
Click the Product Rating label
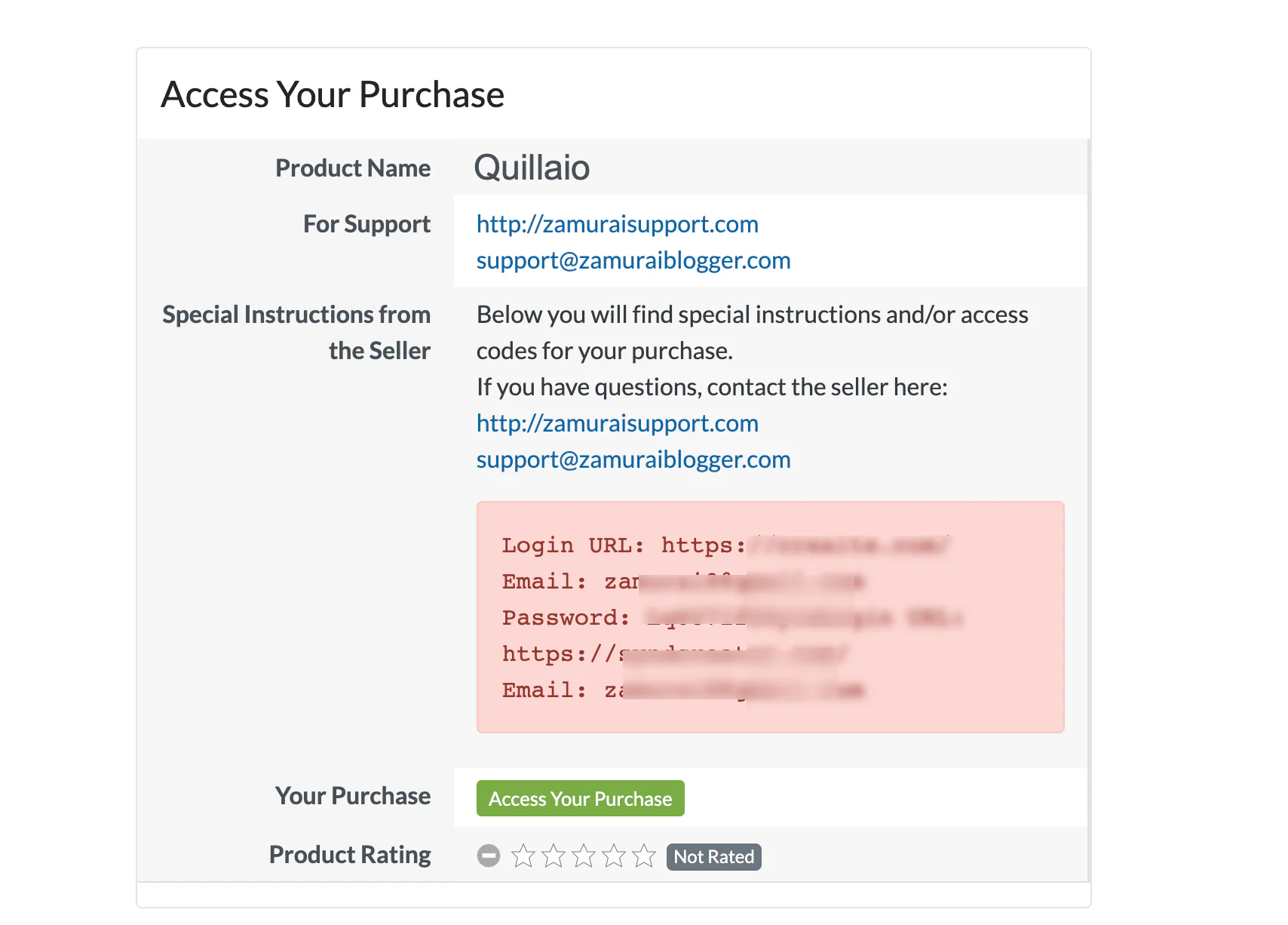pos(350,855)
